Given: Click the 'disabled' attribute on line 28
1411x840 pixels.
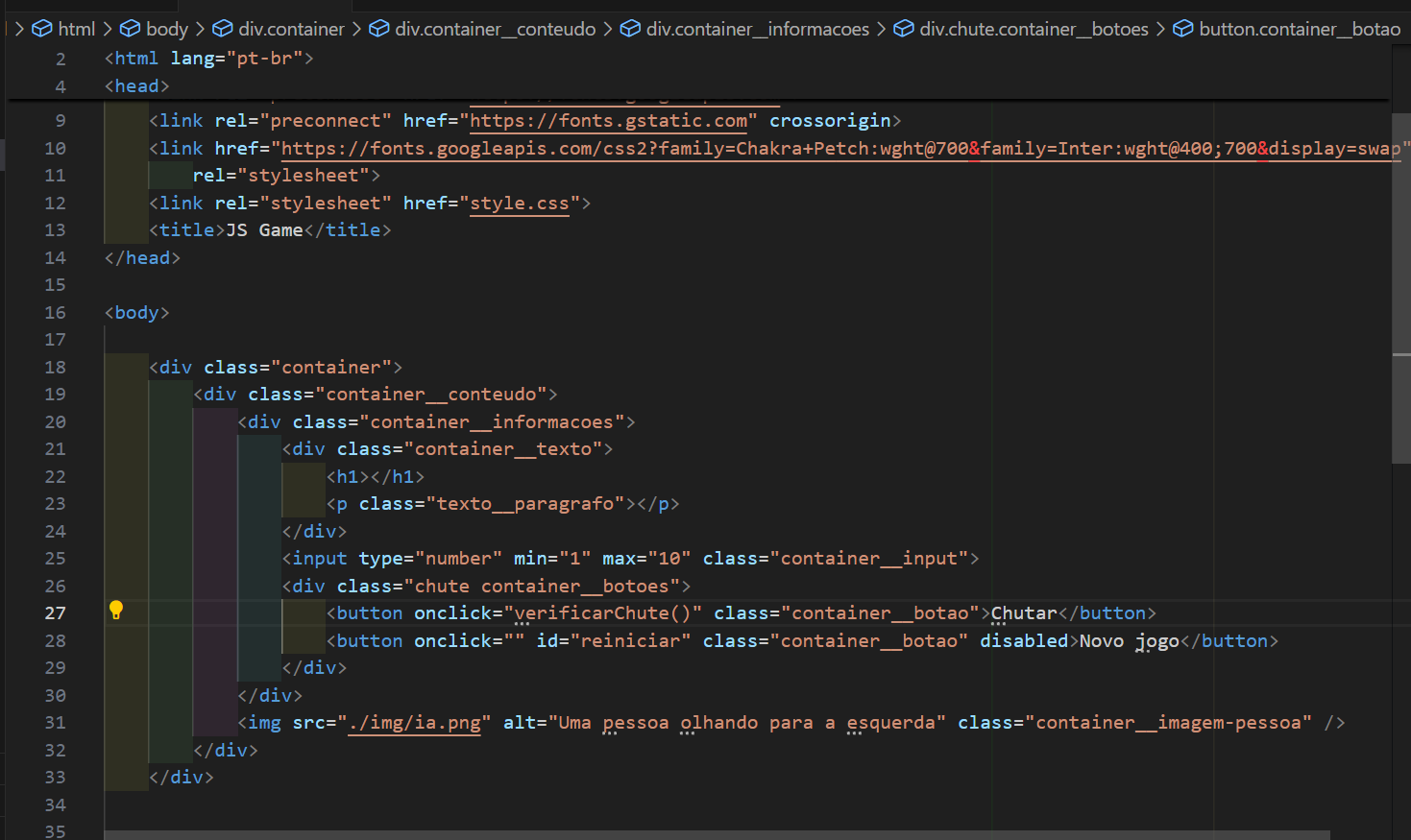Looking at the screenshot, I should (1024, 641).
